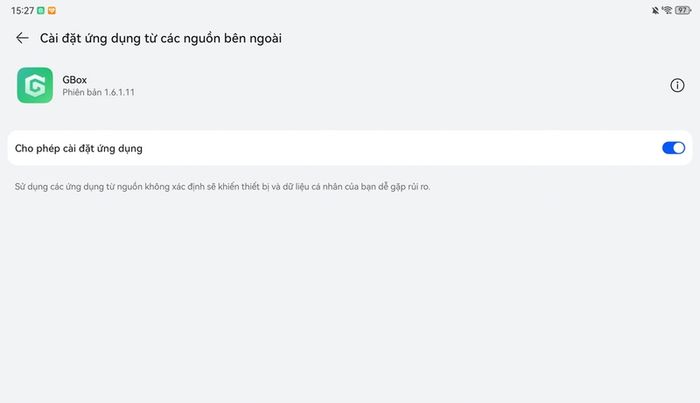This screenshot has height=403, width=700.
Task: Go back using the arrow icon
Action: 22,38
